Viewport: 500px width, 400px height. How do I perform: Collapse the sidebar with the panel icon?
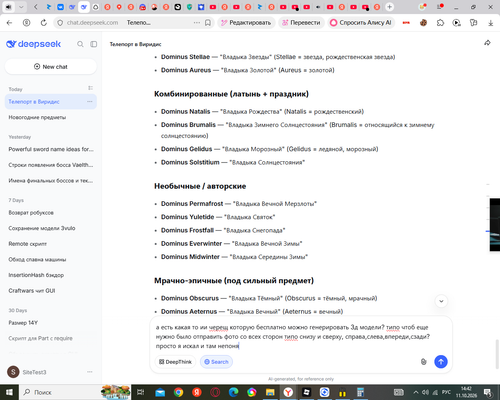coord(94,44)
